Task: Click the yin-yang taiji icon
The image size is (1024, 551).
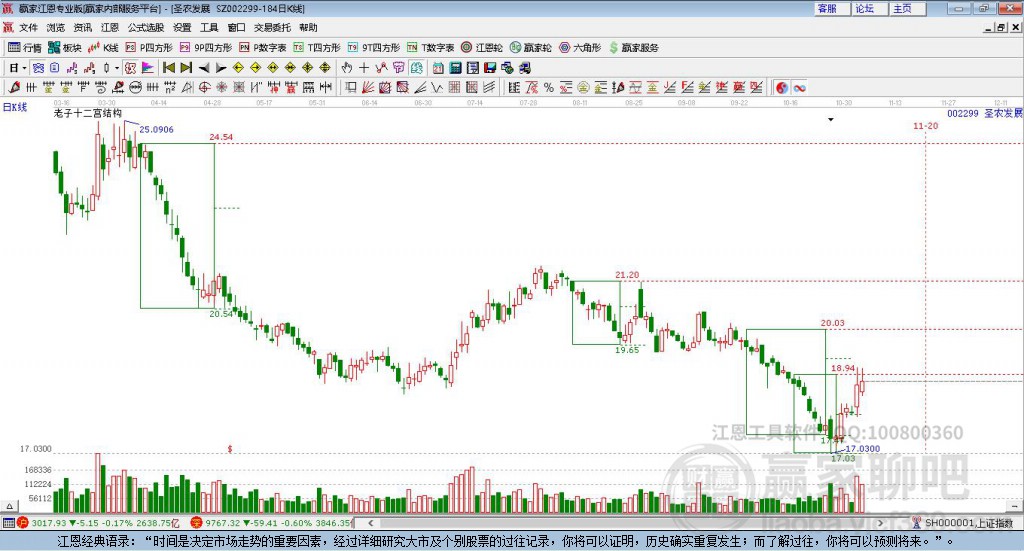Action: pyautogui.click(x=782, y=87)
